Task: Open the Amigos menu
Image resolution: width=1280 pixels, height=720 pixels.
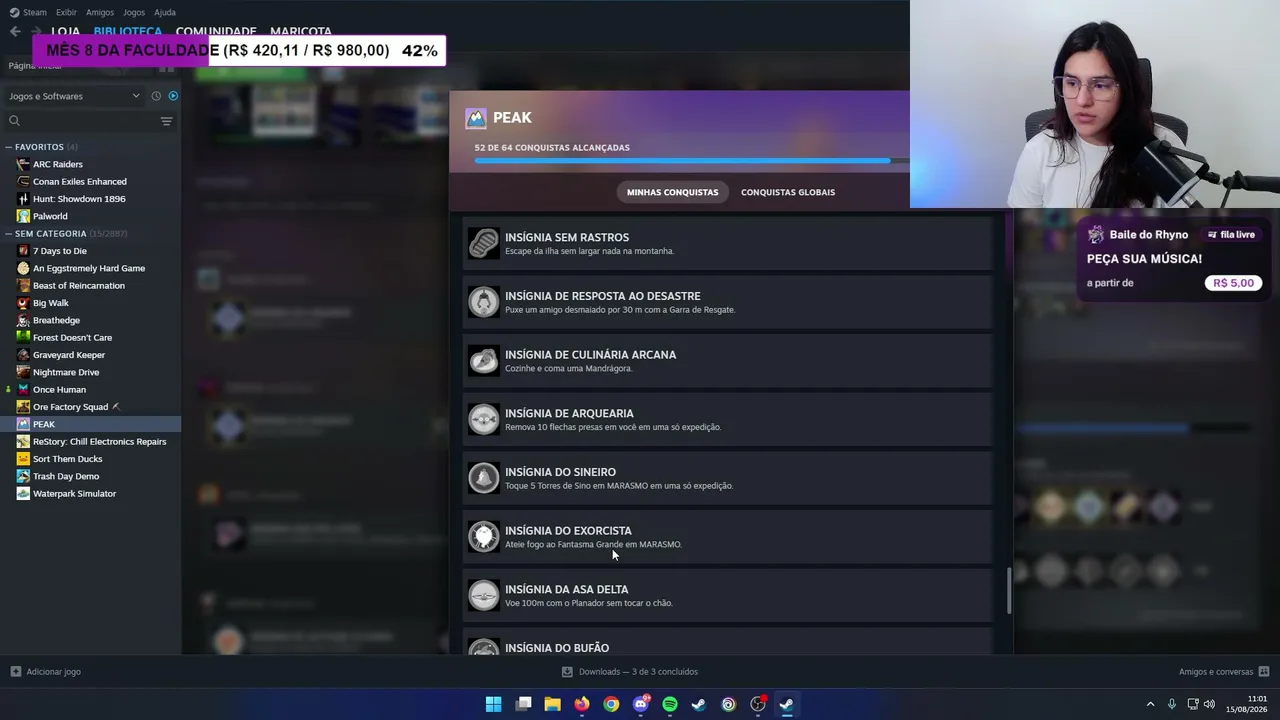Action: click(100, 12)
